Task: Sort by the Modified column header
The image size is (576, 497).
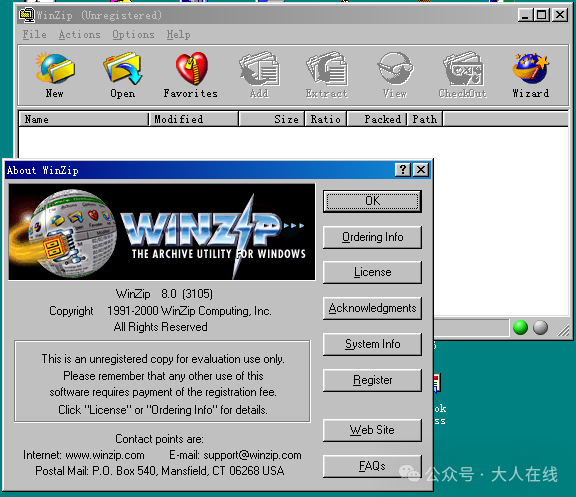Action: point(194,119)
